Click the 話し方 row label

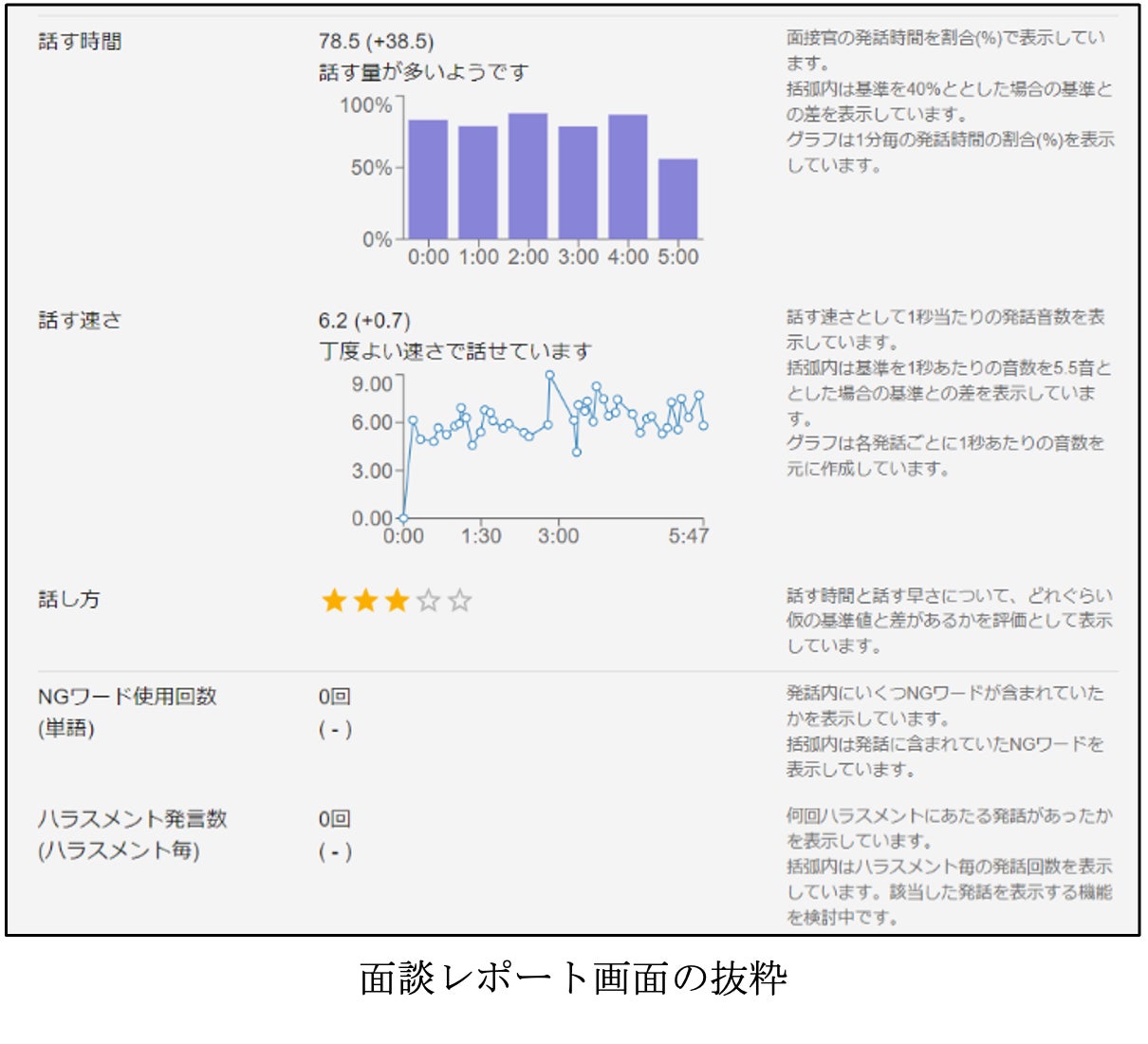click(69, 599)
